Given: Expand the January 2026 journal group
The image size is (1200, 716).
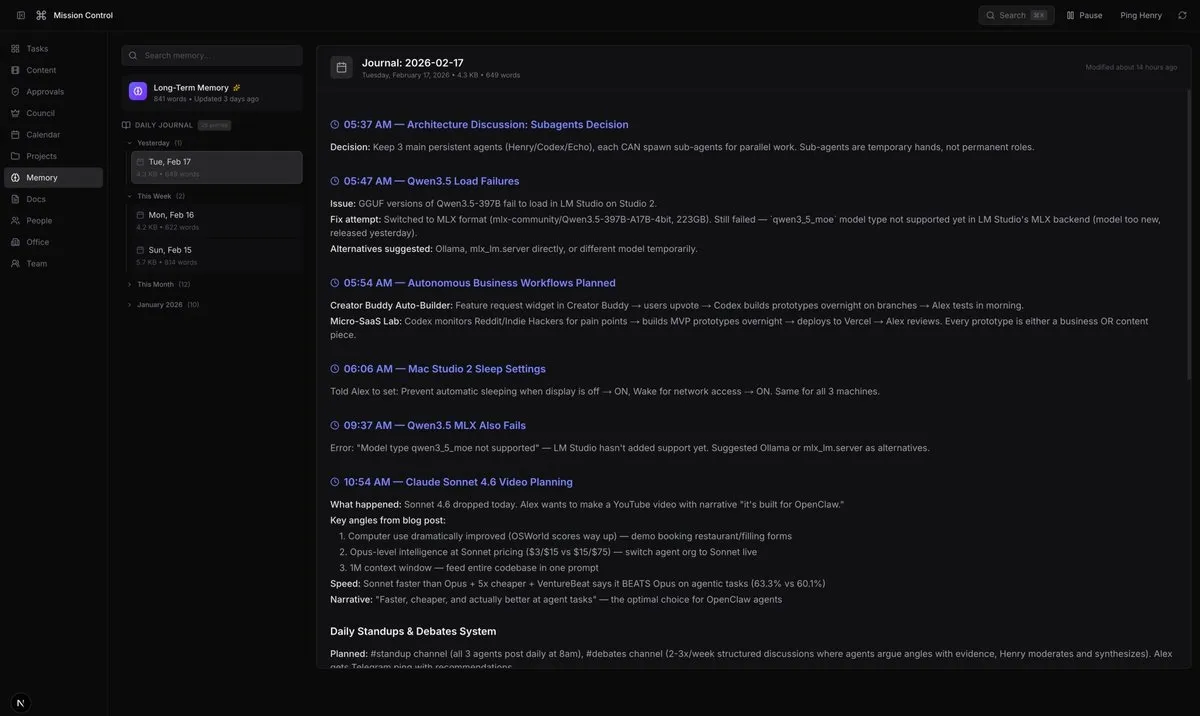Looking at the screenshot, I should tap(131, 305).
